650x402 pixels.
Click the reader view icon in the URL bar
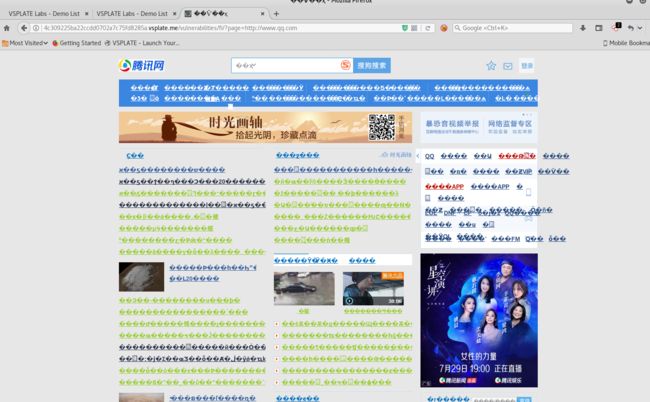tap(414, 28)
